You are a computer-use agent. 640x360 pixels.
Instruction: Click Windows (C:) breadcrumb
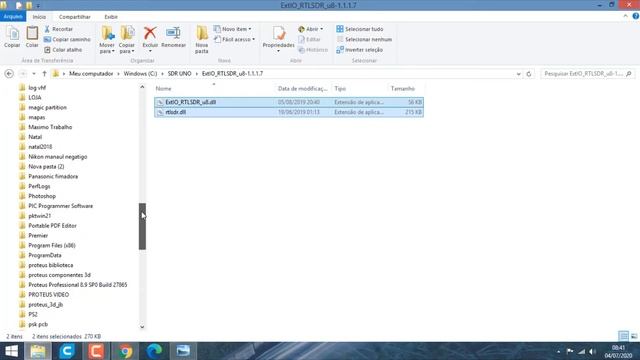coord(140,74)
